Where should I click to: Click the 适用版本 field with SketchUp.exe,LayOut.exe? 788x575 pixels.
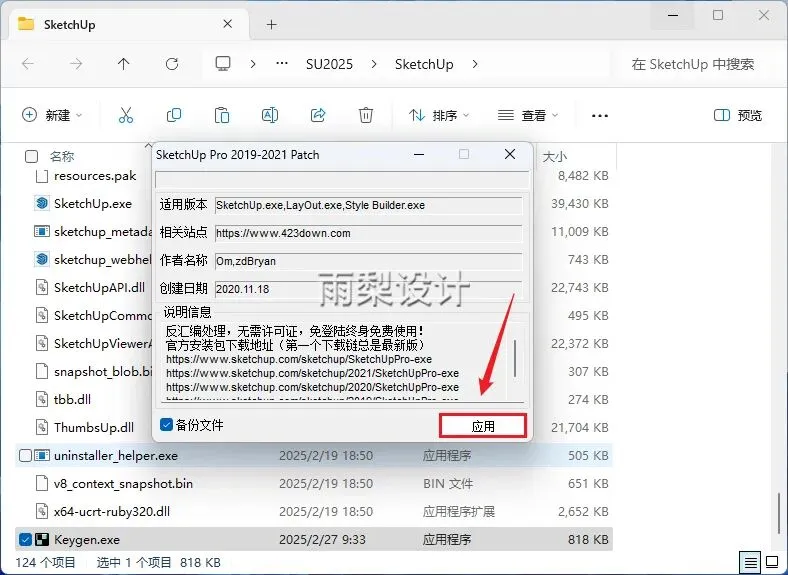tap(368, 205)
